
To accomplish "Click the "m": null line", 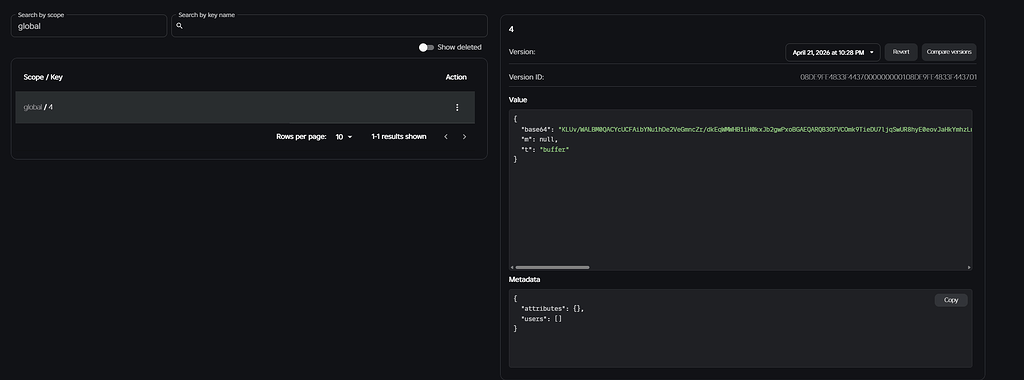I will pos(539,140).
